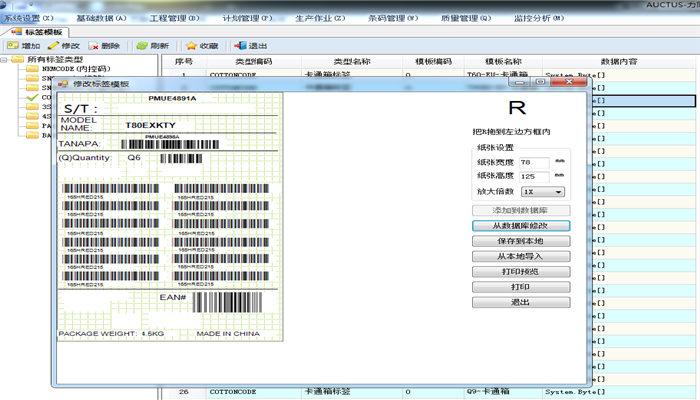Collapse the 所有标签类型 tree root
Image resolution: width=700 pixels, height=400 pixels.
[x=4, y=59]
